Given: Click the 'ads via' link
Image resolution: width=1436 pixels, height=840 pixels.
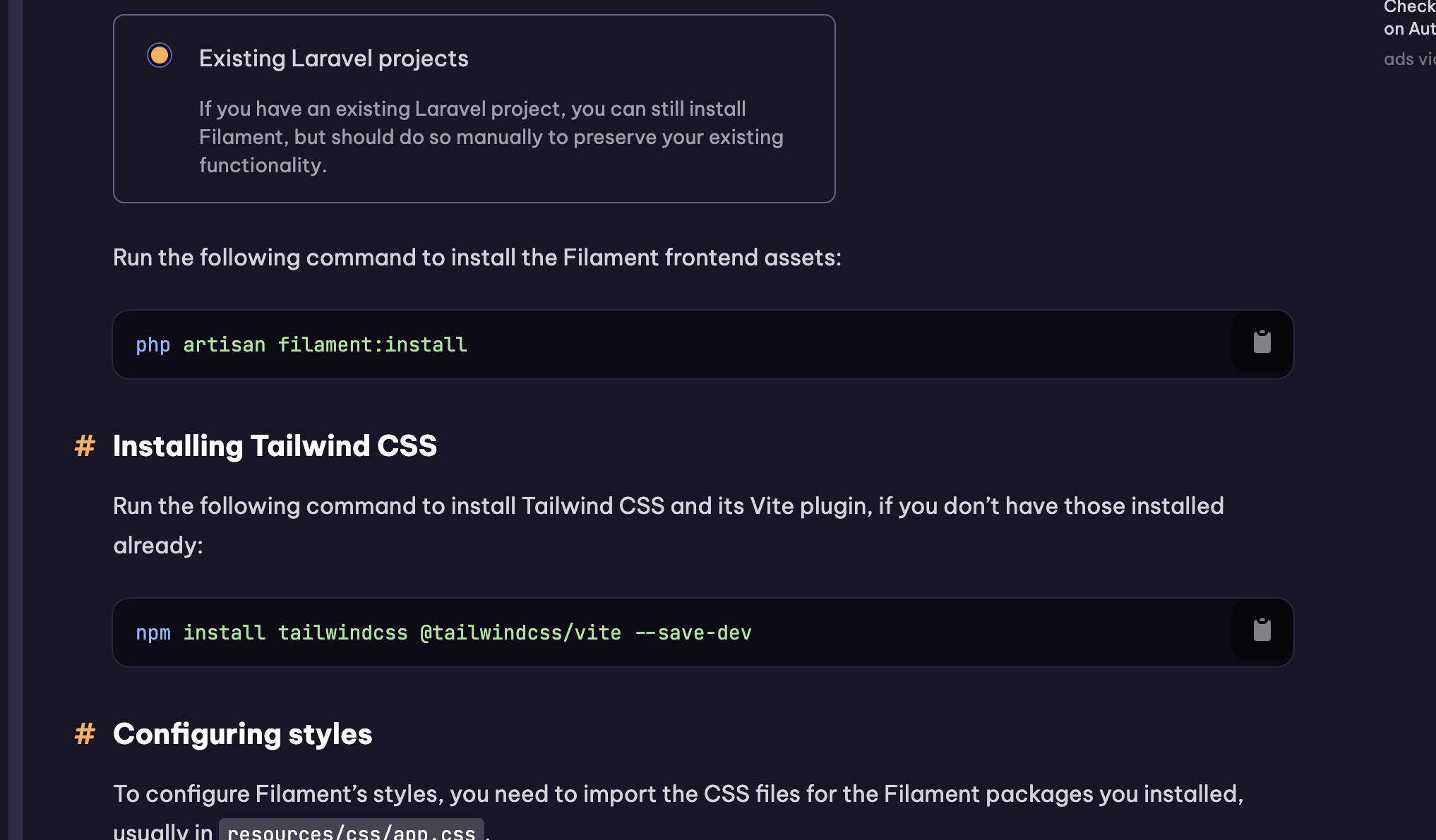Looking at the screenshot, I should pos(1409,59).
